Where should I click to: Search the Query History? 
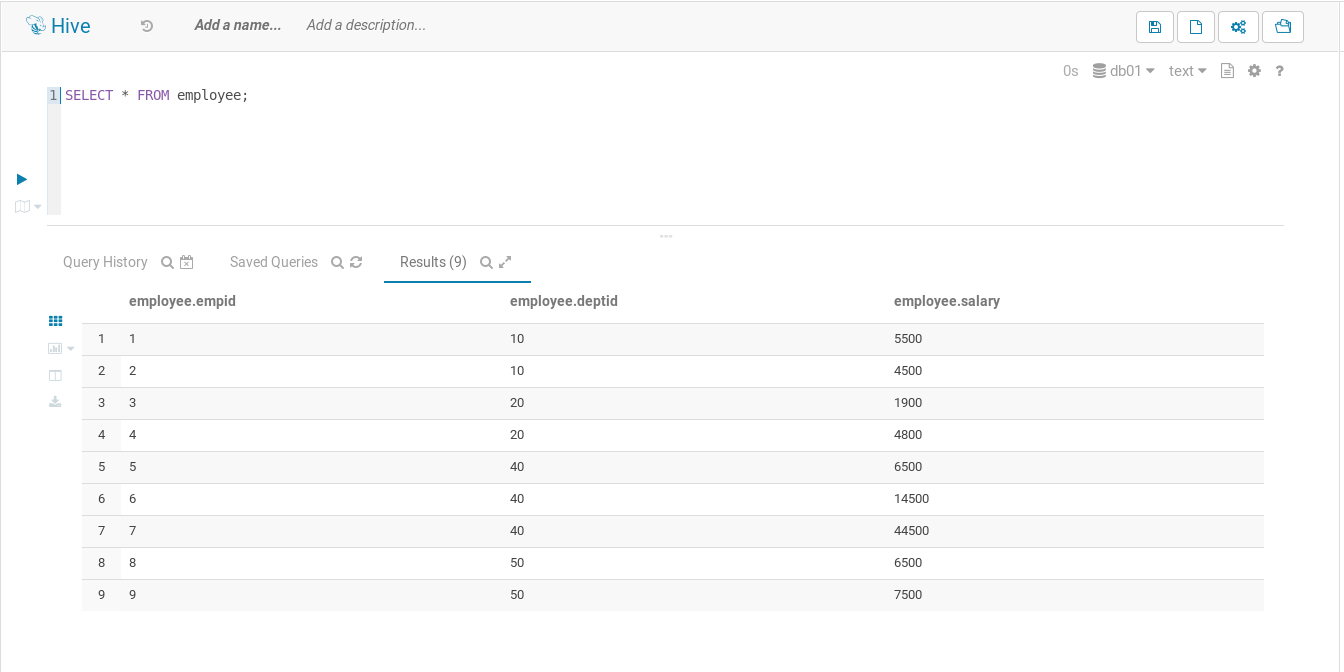[168, 262]
